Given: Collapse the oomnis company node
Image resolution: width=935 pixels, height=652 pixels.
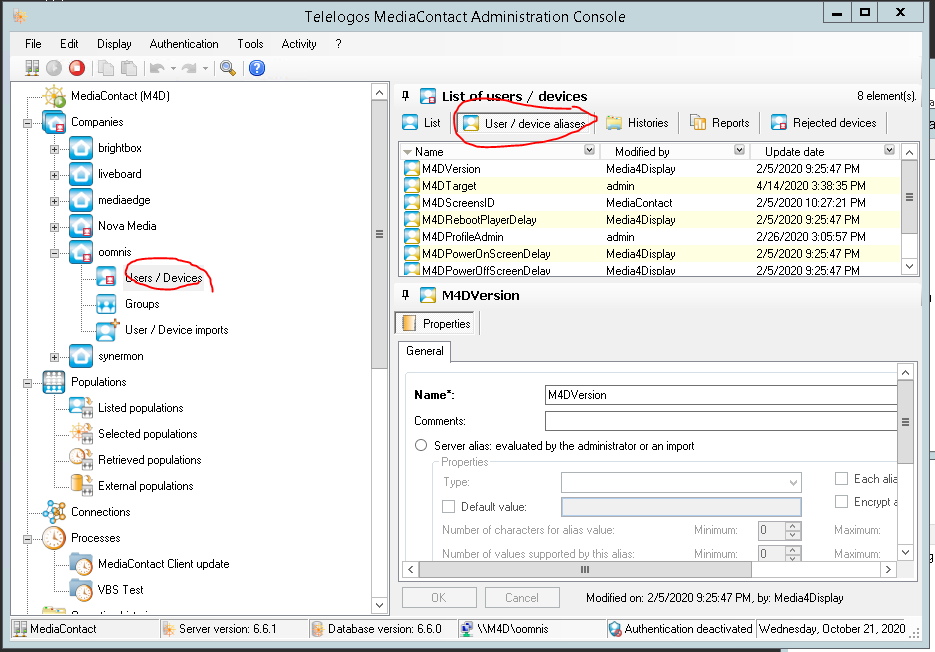Looking at the screenshot, I should 54,253.
